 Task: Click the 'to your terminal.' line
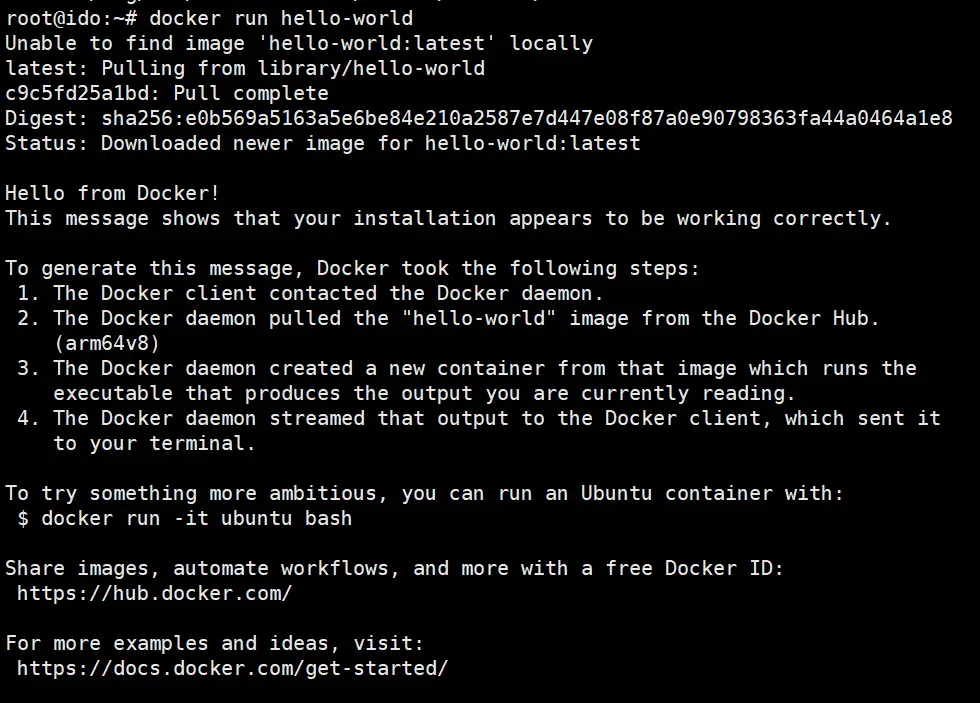tap(154, 443)
